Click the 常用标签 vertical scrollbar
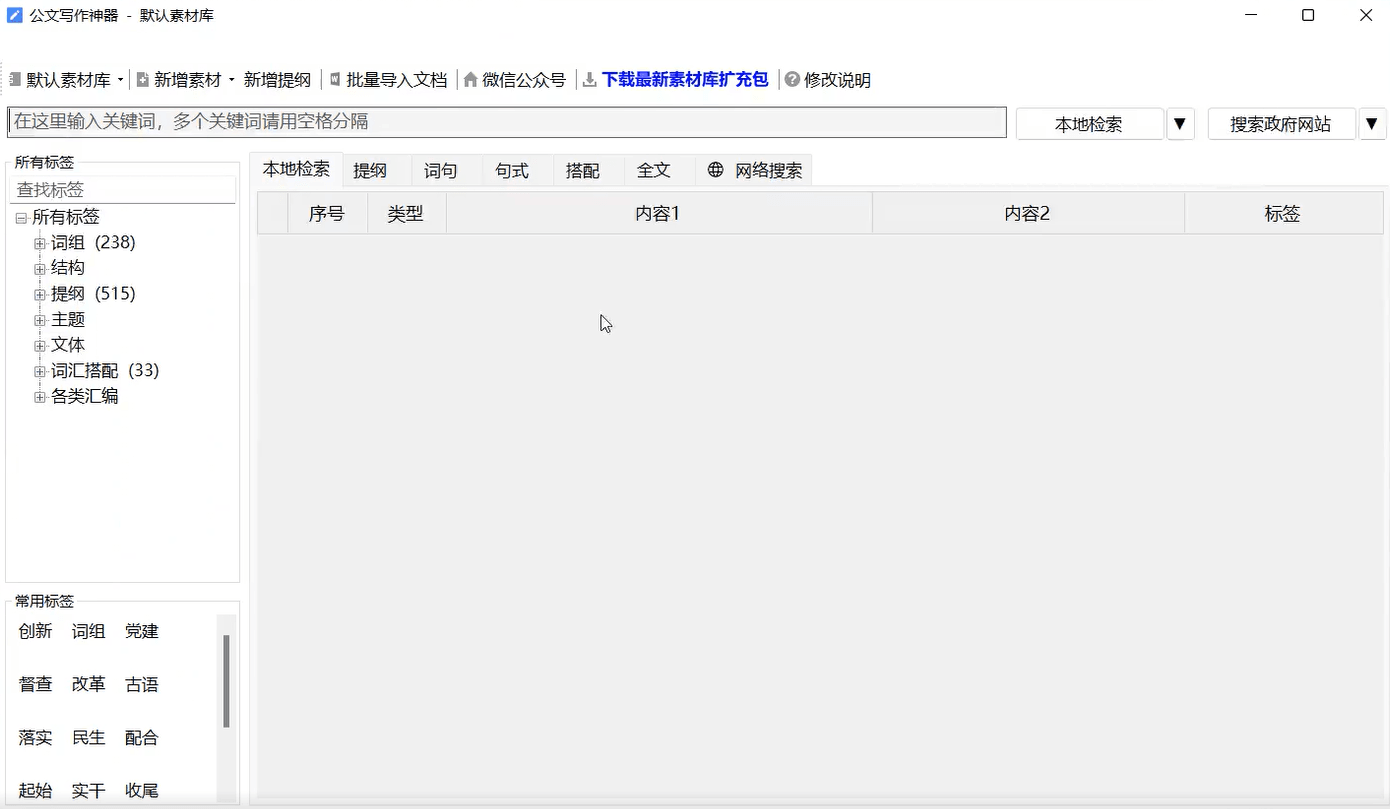Image resolution: width=1390 pixels, height=809 pixels. [x=227, y=680]
